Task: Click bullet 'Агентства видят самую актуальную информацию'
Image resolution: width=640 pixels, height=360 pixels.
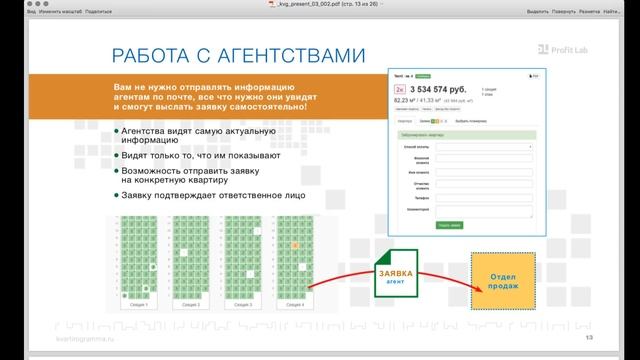Action: [198, 136]
